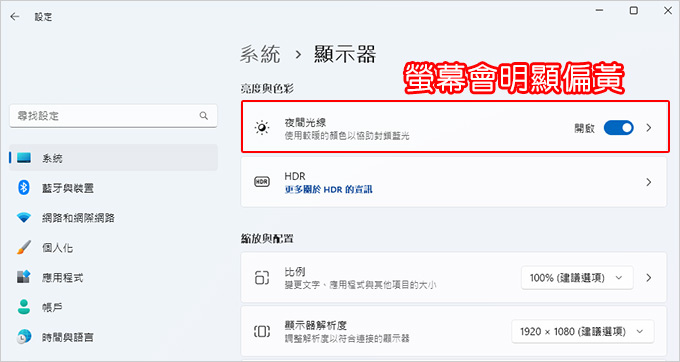Click the Wi-Fi icon for 網路和網際網路

pos(24,218)
